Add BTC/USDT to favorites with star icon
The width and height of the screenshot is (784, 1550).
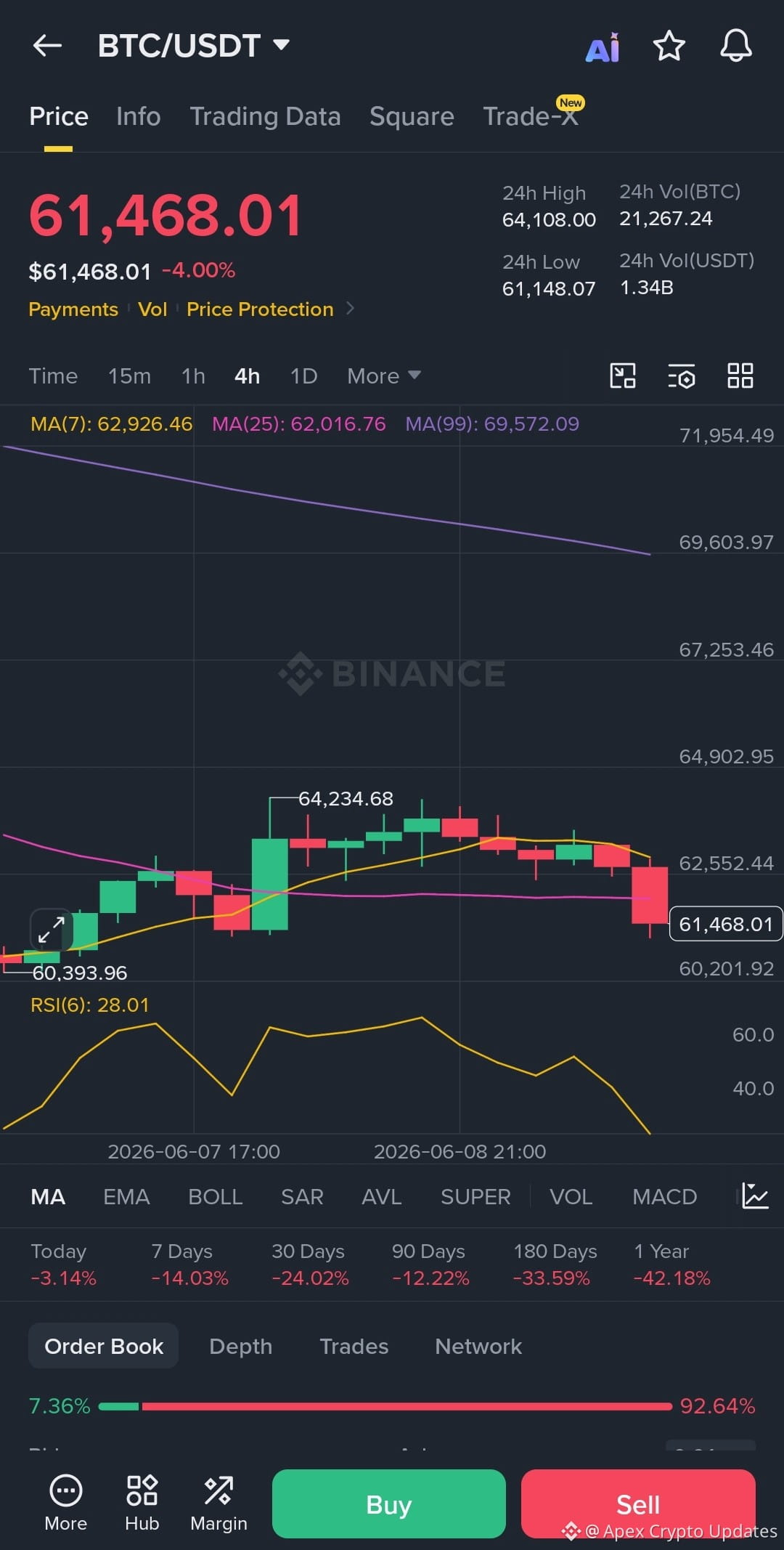click(x=669, y=46)
